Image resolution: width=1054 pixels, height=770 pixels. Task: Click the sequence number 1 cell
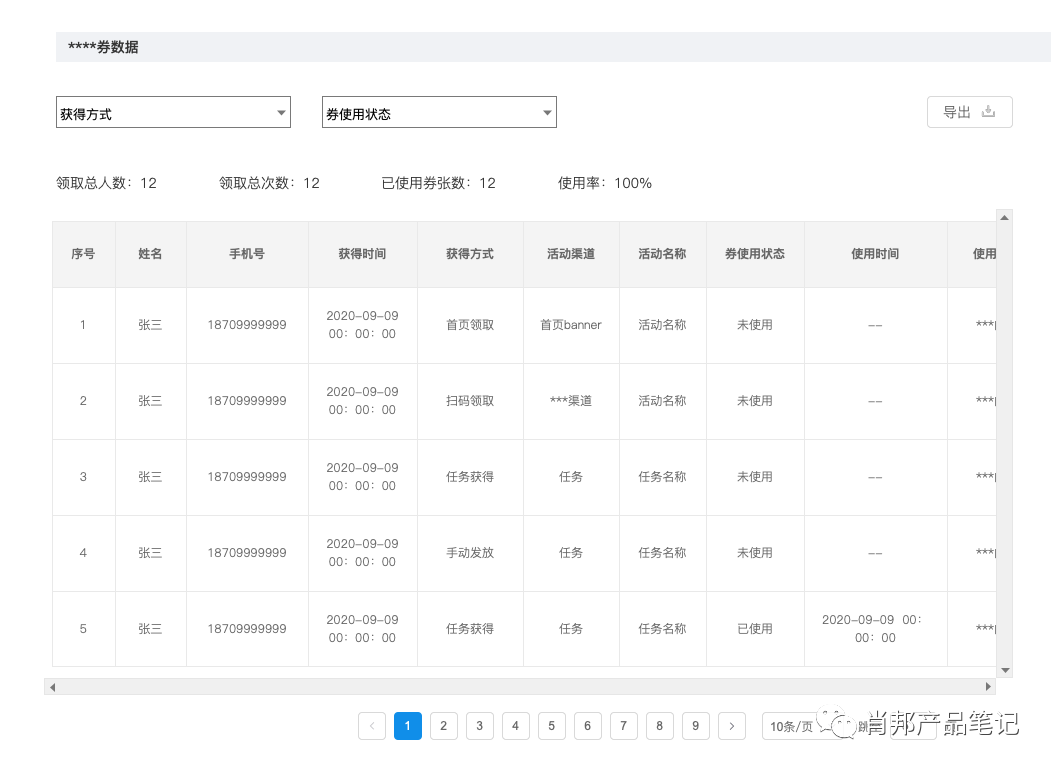point(83,325)
